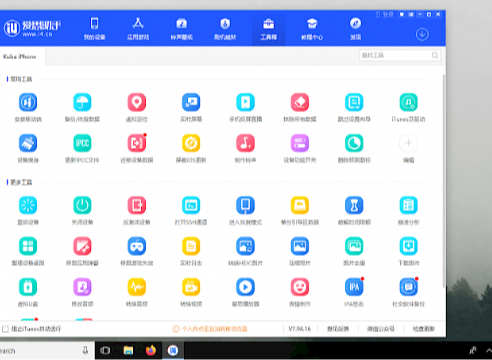Click the login link in the title bar

[385, 14]
